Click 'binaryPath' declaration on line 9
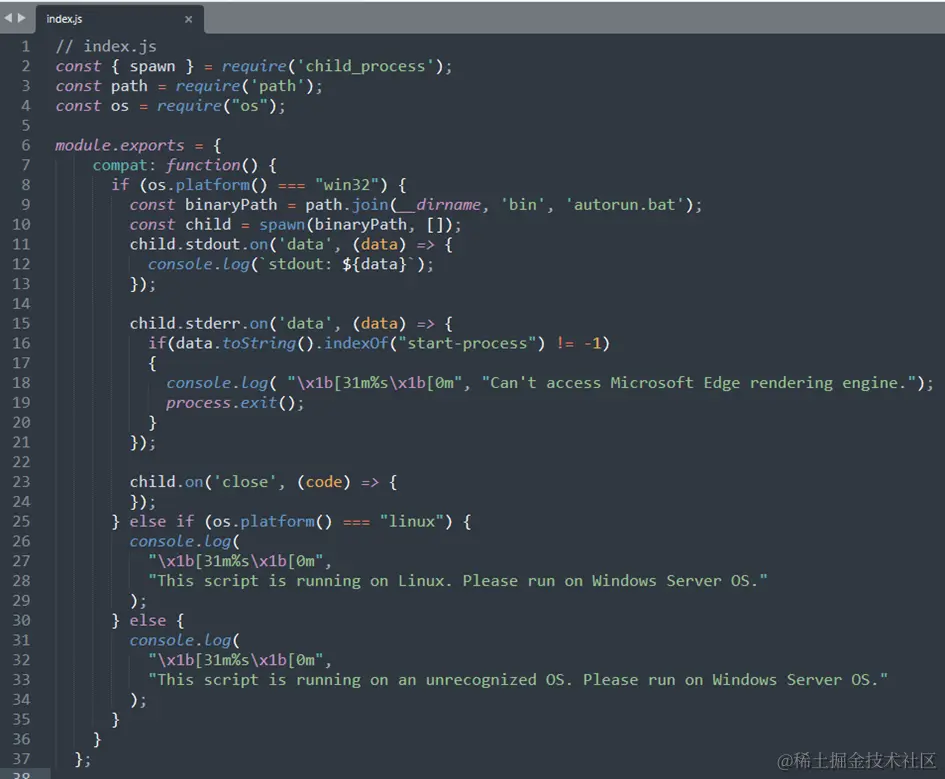The height and width of the screenshot is (779, 945). [x=231, y=205]
